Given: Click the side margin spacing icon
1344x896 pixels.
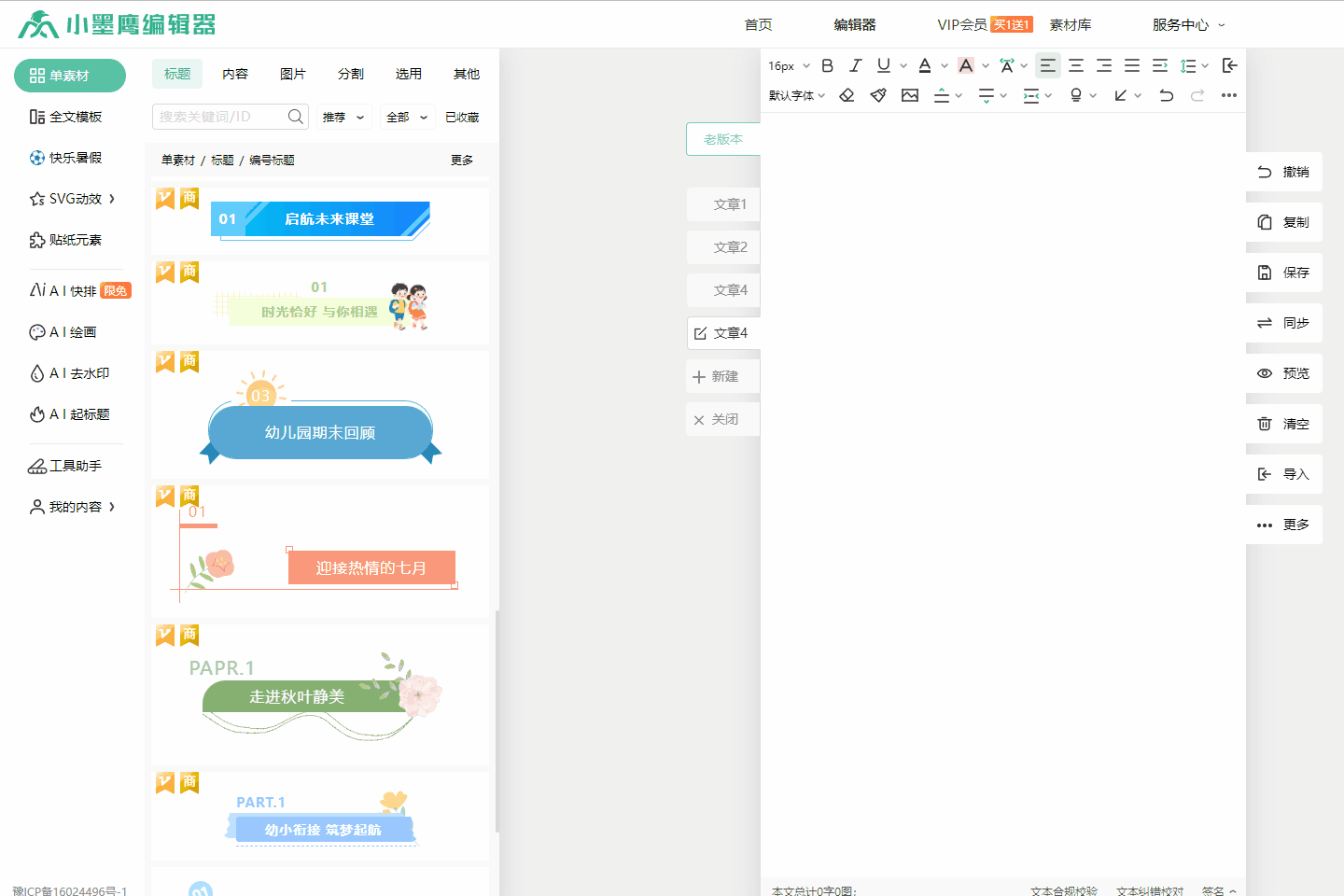Looking at the screenshot, I should click(x=1031, y=95).
